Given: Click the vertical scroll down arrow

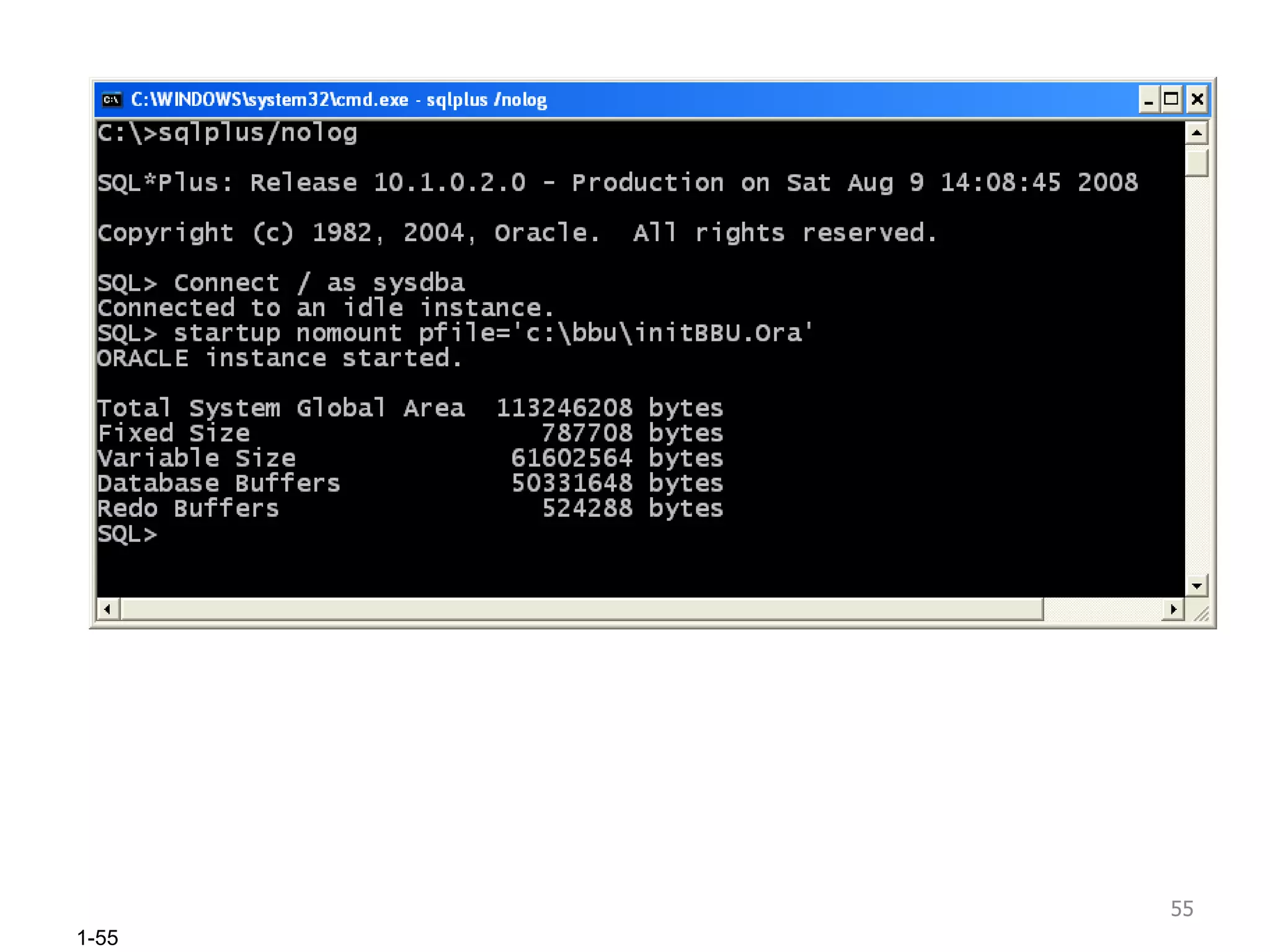Looking at the screenshot, I should [1196, 585].
